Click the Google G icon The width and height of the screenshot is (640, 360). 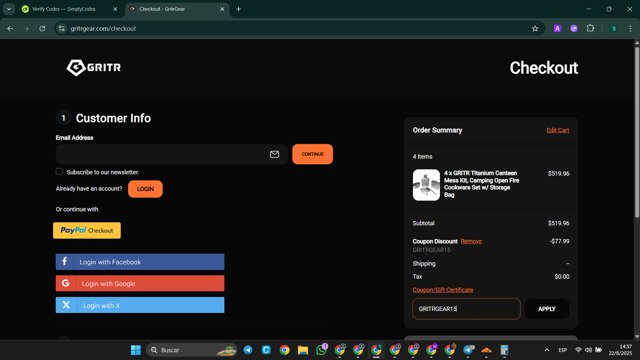pos(65,283)
